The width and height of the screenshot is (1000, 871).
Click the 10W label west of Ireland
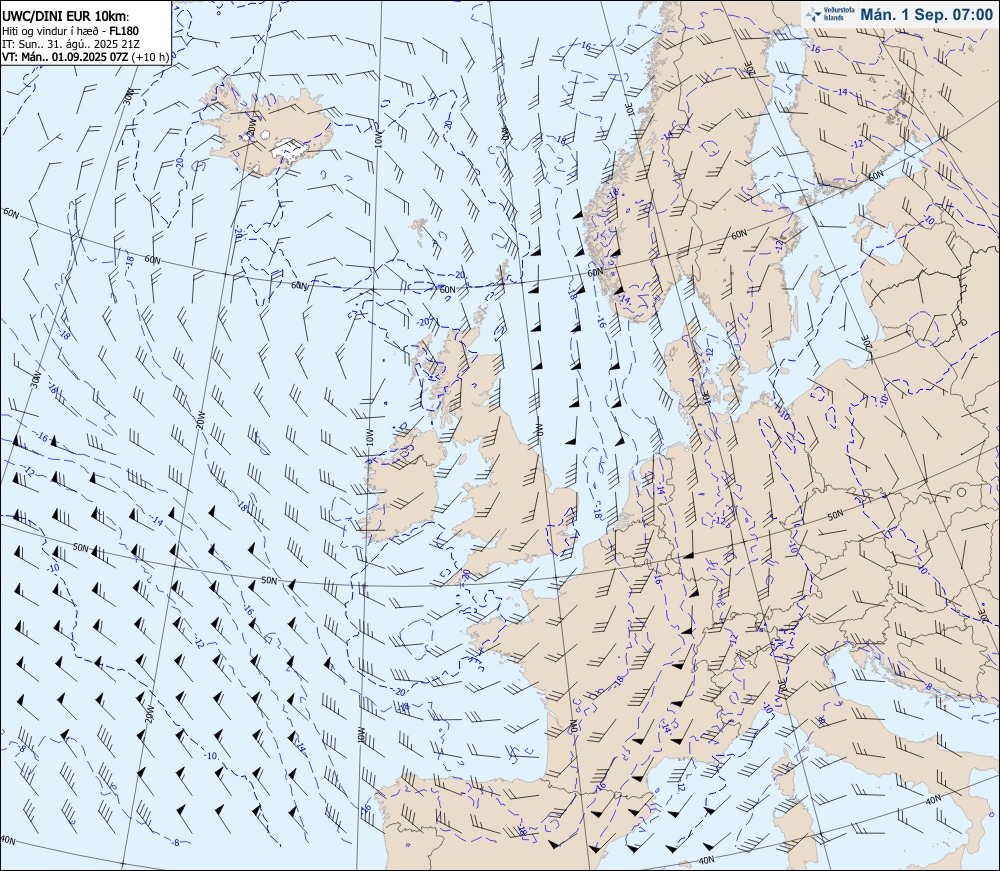(x=368, y=437)
